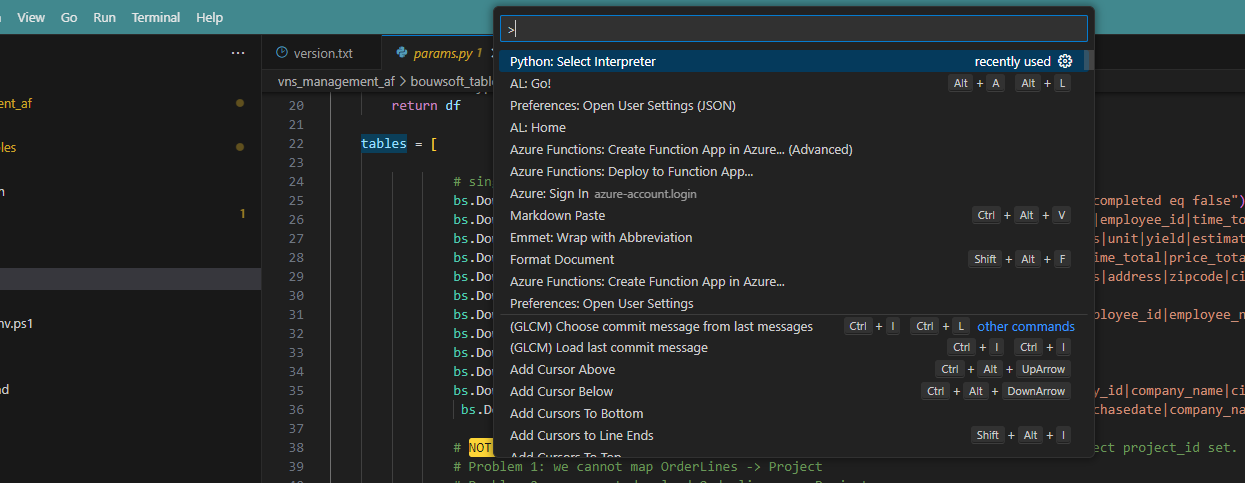
Task: Open the sidebar more actions ellipsis
Action: [x=238, y=53]
